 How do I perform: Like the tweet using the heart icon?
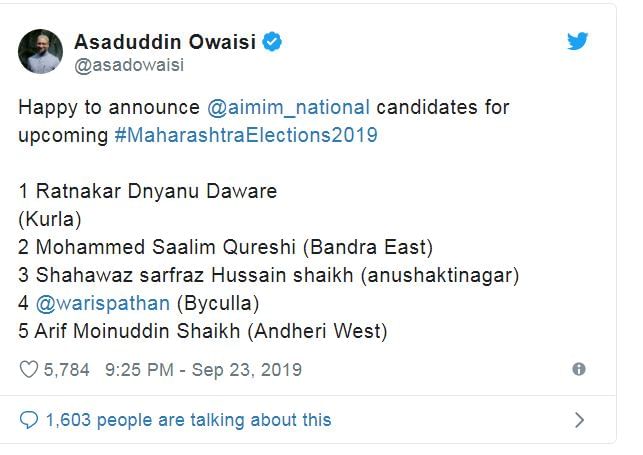point(29,370)
